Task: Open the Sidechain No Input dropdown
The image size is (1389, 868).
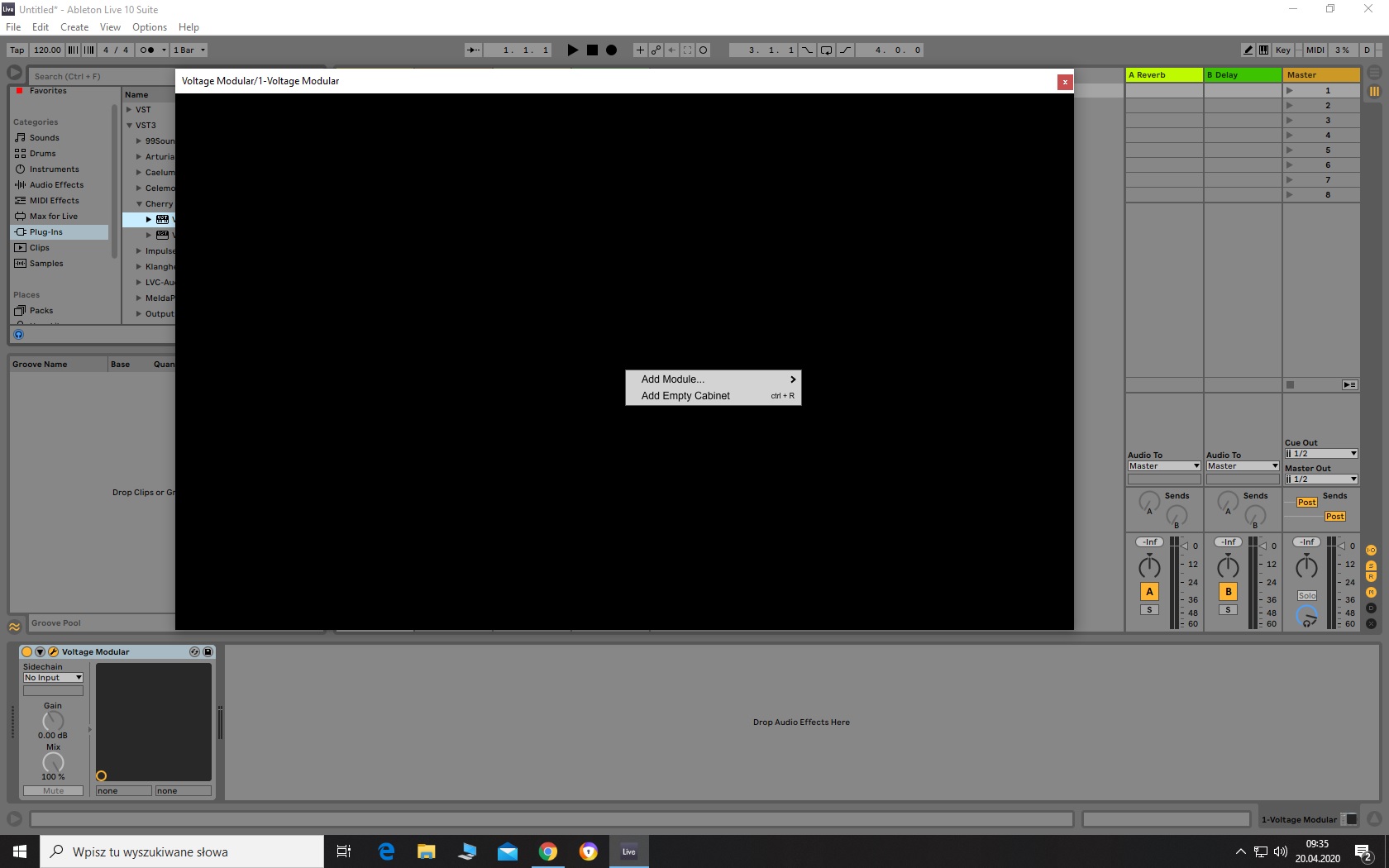Action: coord(53,677)
